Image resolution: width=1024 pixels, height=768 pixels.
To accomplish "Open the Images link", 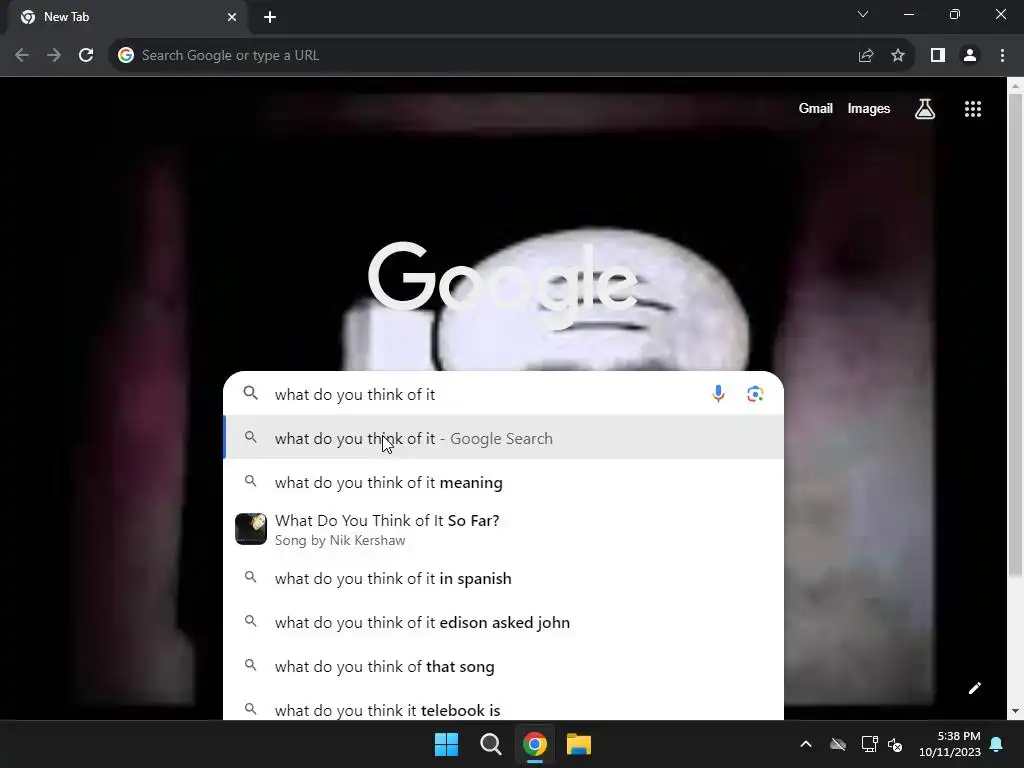I will click(x=869, y=109).
